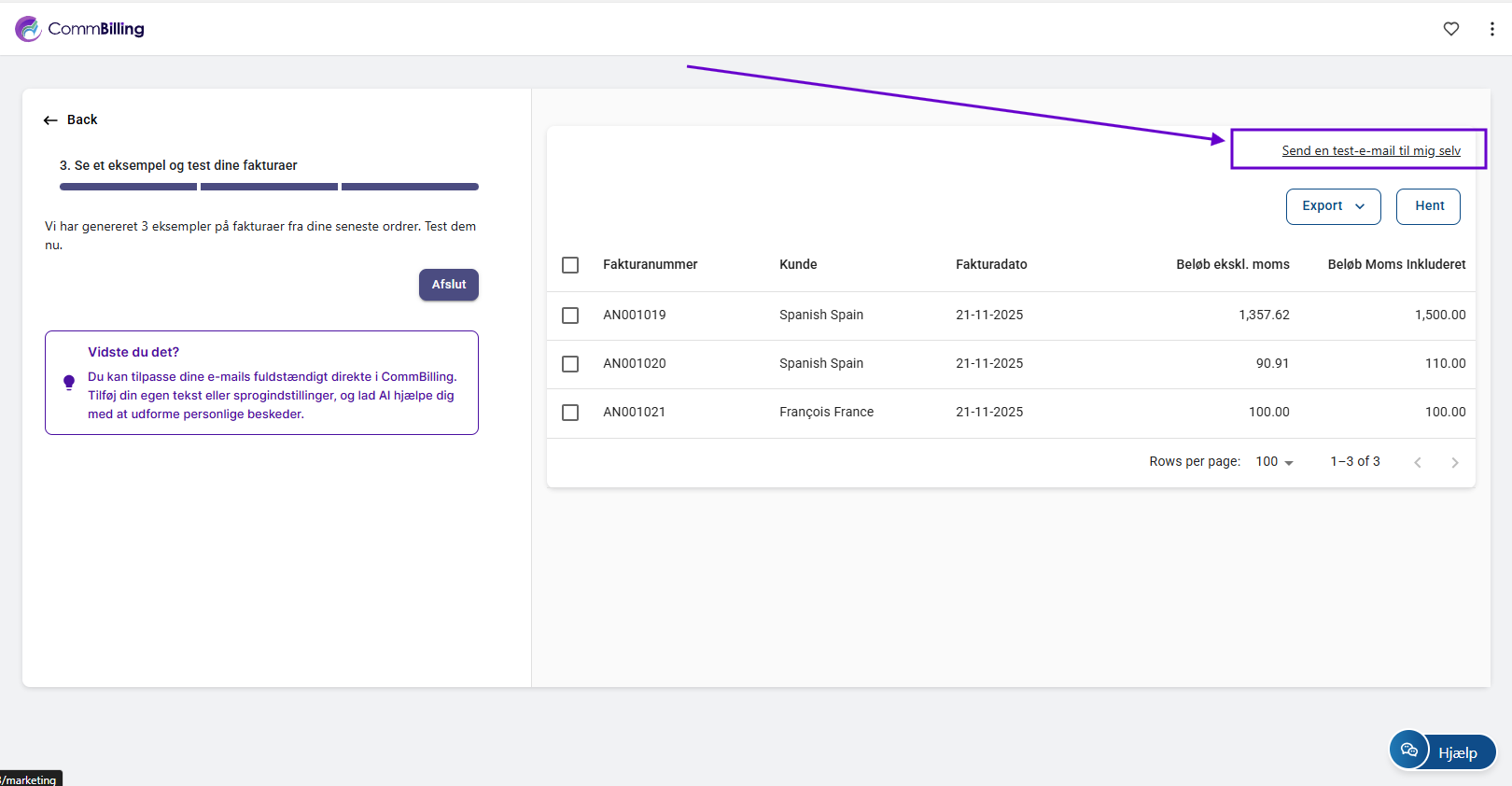Select invoice AN001019 checkbox
This screenshot has width=1512, height=786.
coord(570,316)
